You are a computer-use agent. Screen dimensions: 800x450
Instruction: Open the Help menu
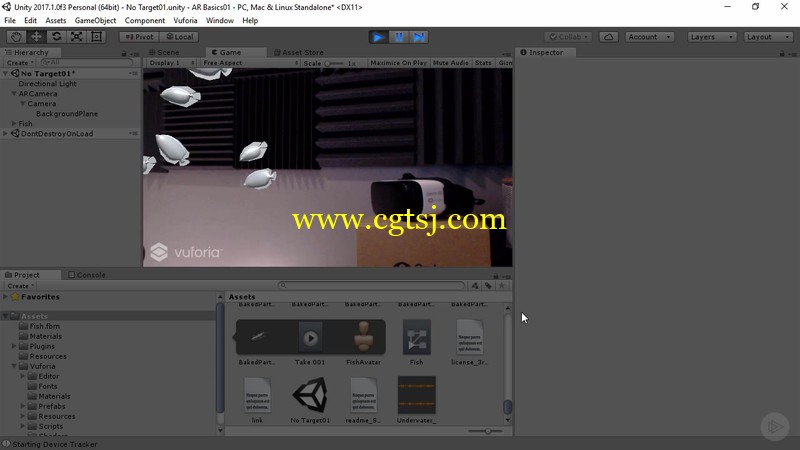click(250, 20)
